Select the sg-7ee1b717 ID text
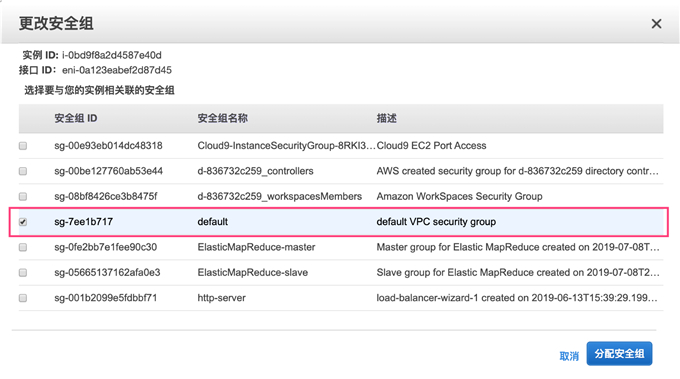 [83, 222]
